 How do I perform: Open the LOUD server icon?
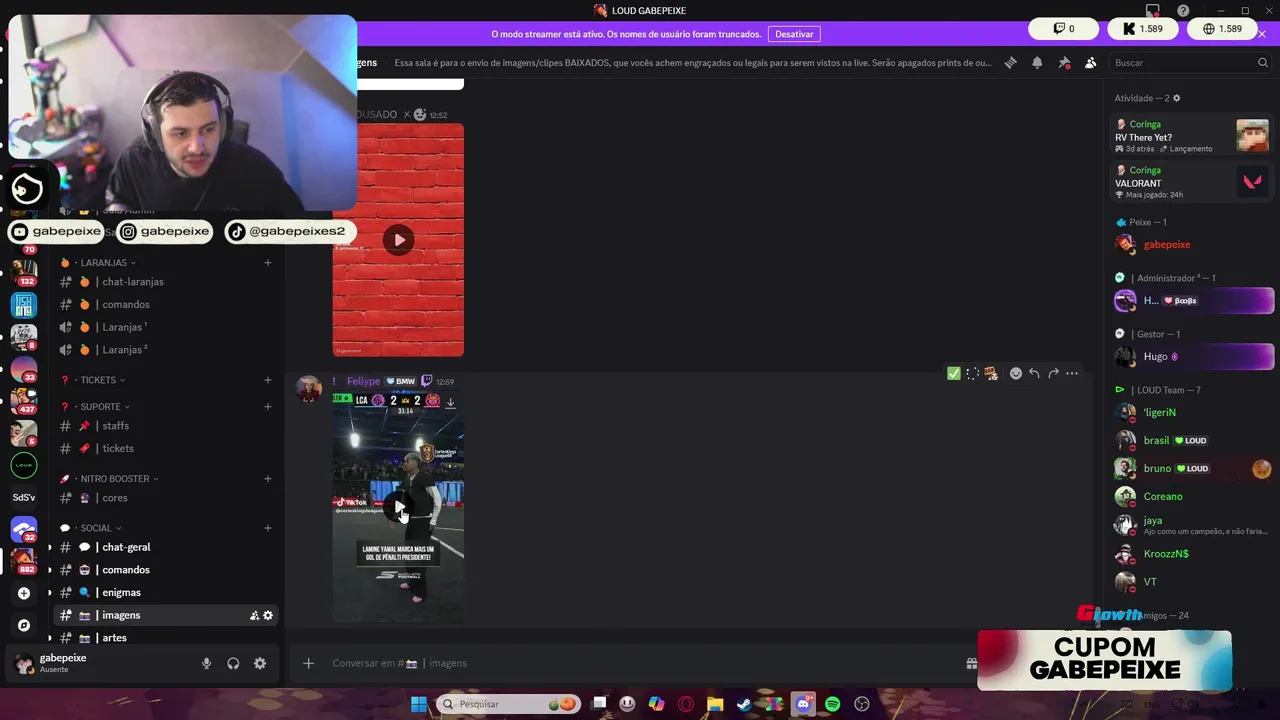(24, 465)
